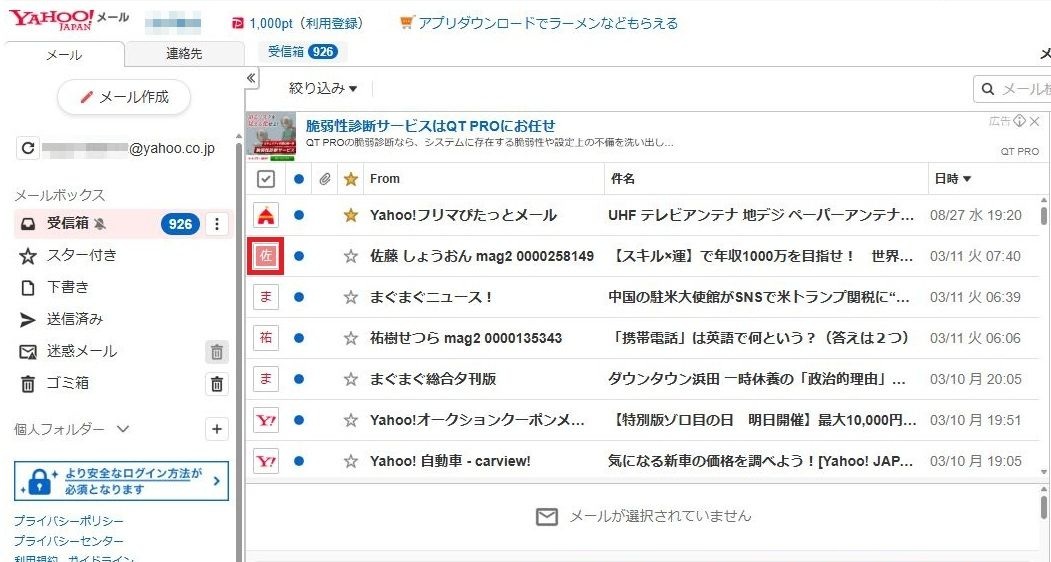Open the inbox three-dot options menu

(x=217, y=224)
